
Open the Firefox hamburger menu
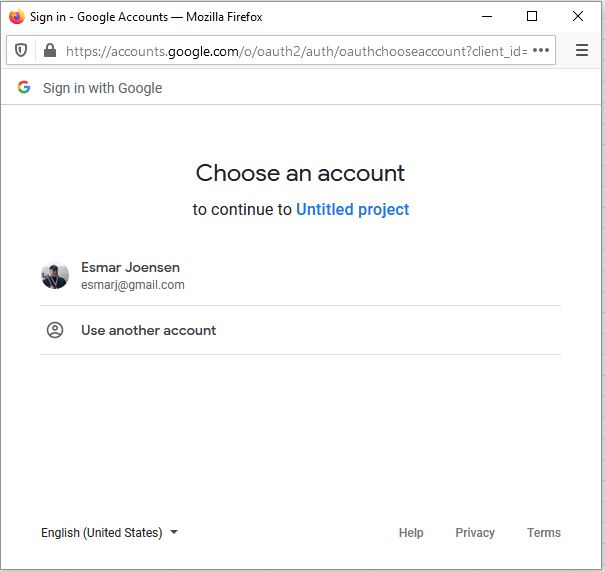[582, 50]
